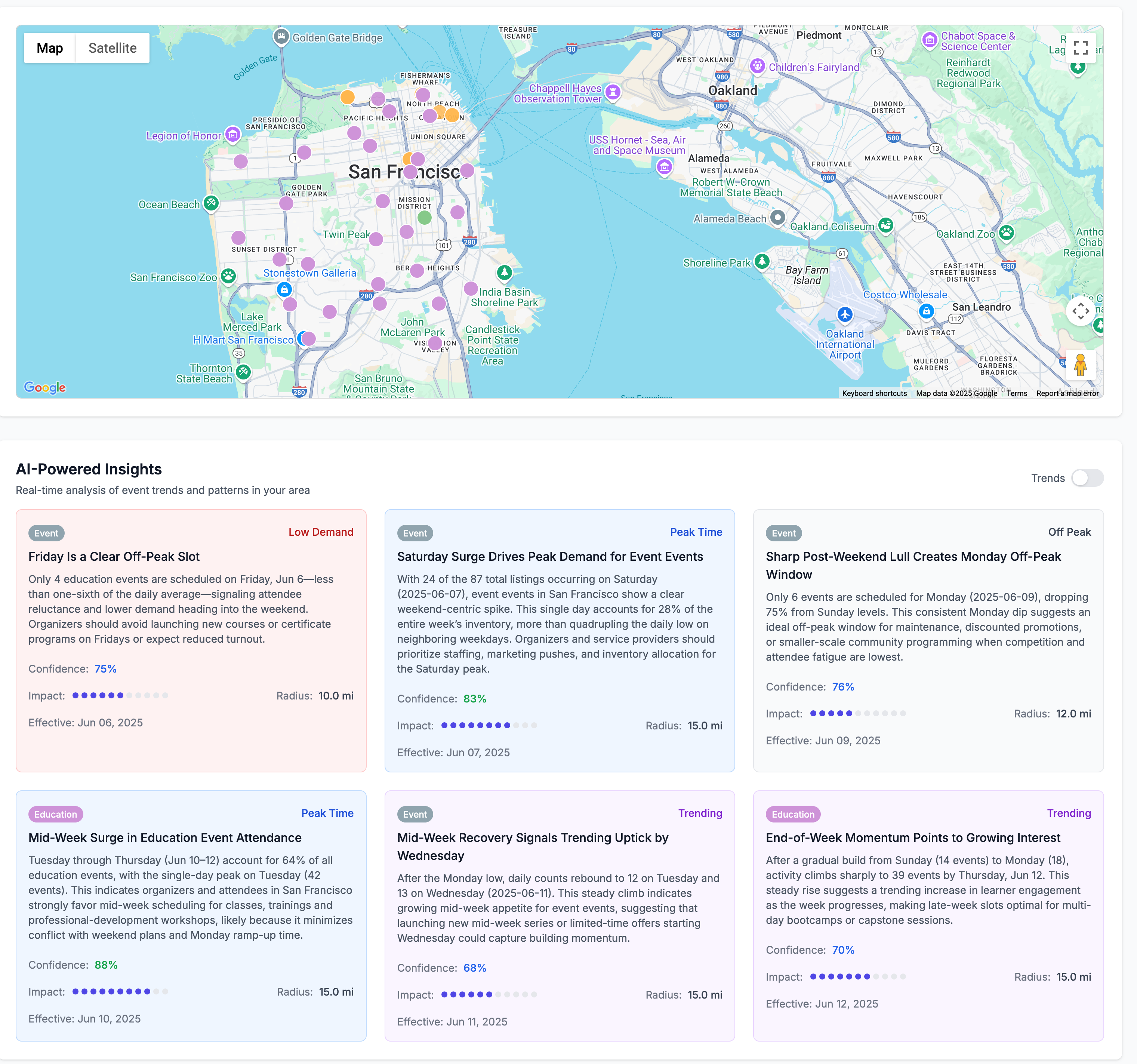Open the Costco Wholesale shopping pin

pos(926,311)
